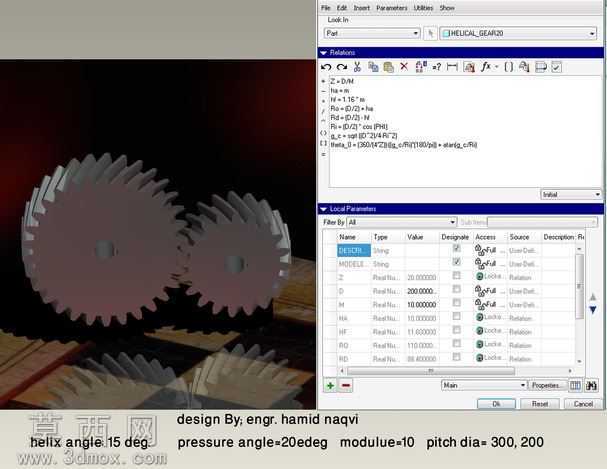Viewport: 607px width, 469px height.
Task: Insert minus operator from side strip
Action: click(324, 91)
